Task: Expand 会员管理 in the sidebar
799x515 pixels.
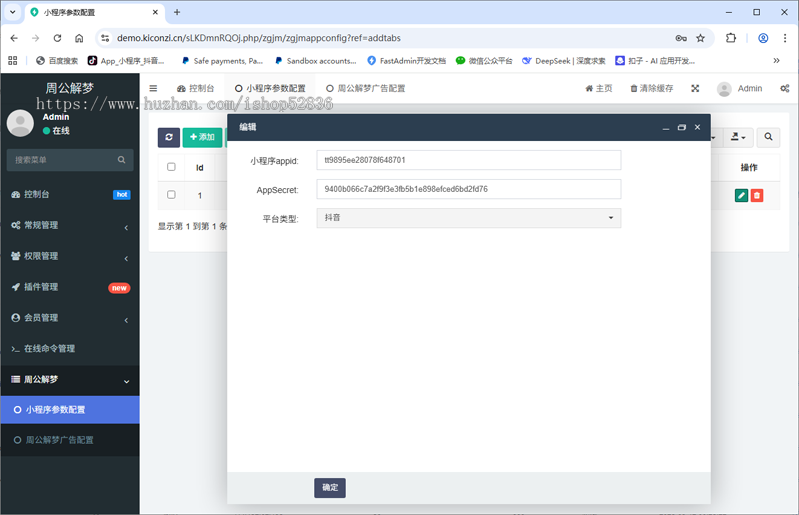Action: [70, 318]
